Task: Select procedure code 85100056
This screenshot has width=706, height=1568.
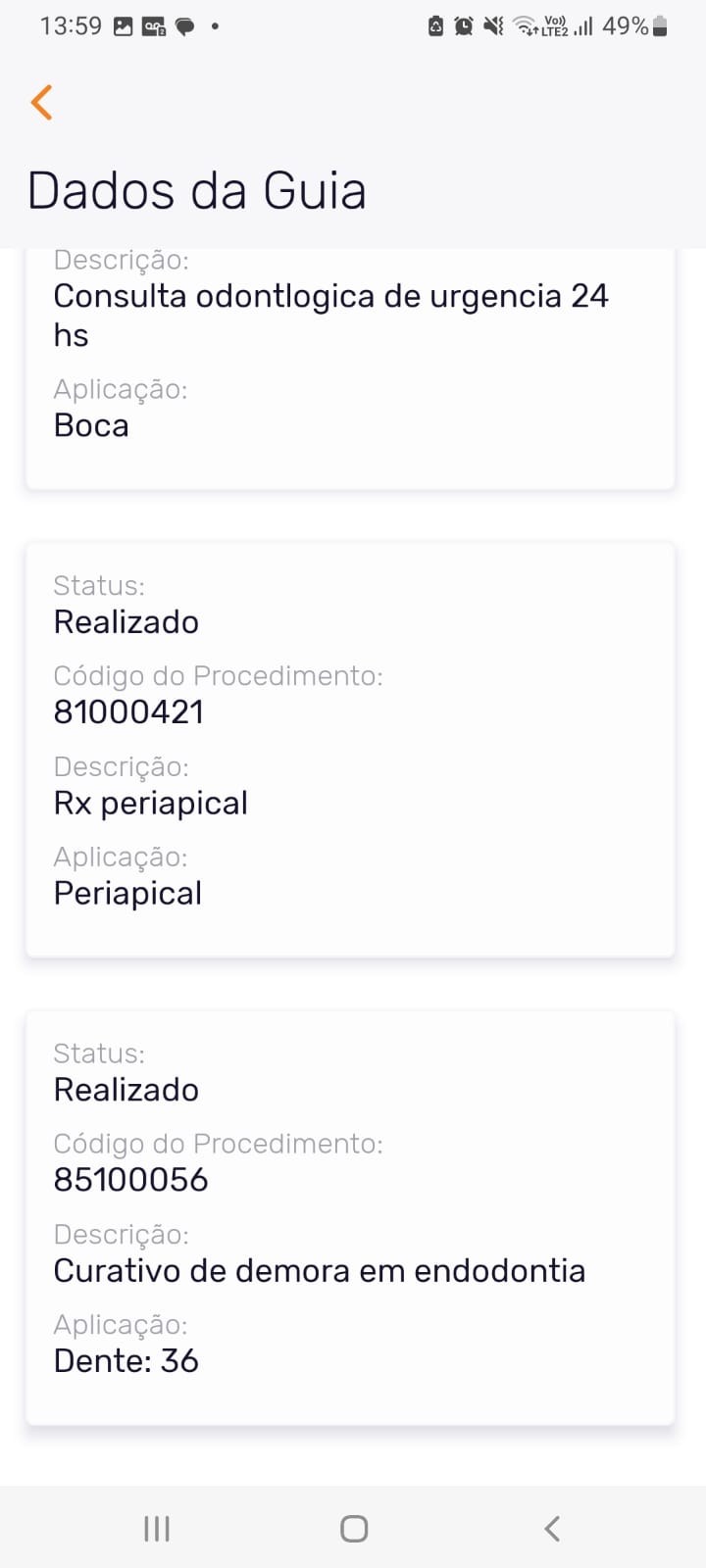Action: 130,1179
